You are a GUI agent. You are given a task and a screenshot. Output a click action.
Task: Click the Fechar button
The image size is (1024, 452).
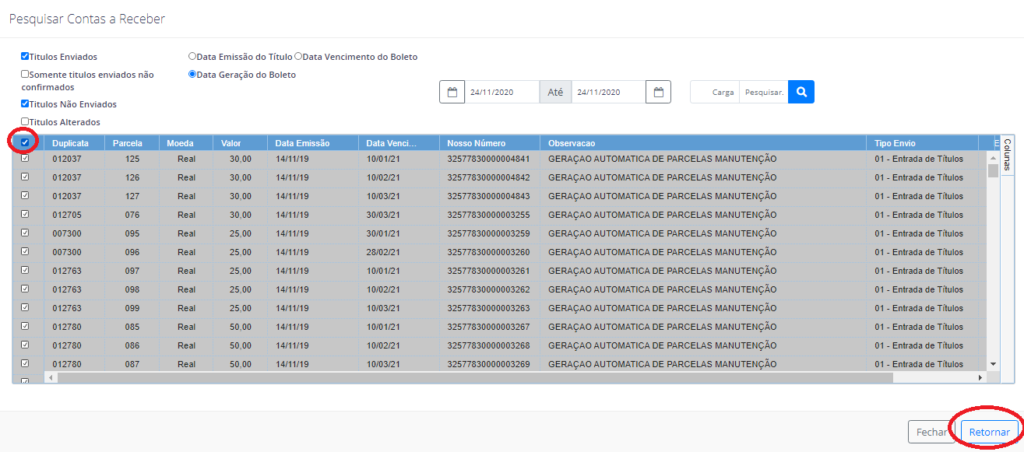[x=932, y=432]
